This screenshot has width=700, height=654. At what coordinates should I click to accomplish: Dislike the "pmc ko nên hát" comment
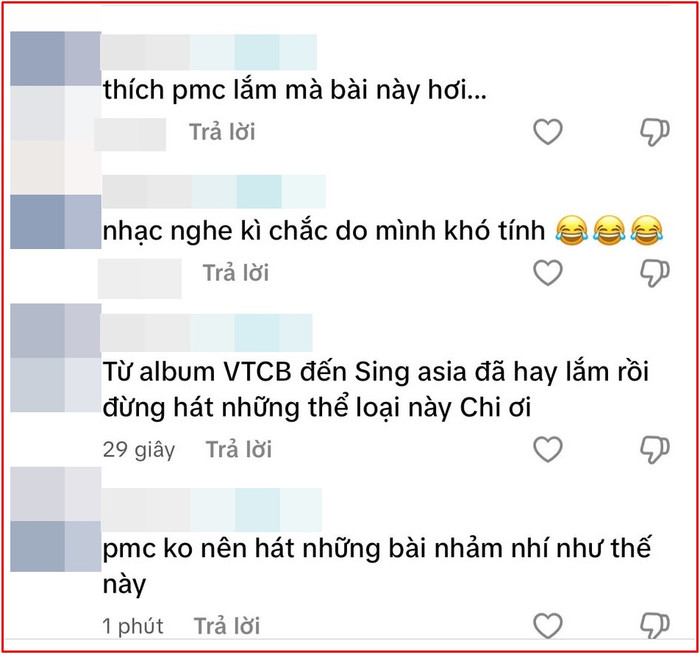click(654, 626)
